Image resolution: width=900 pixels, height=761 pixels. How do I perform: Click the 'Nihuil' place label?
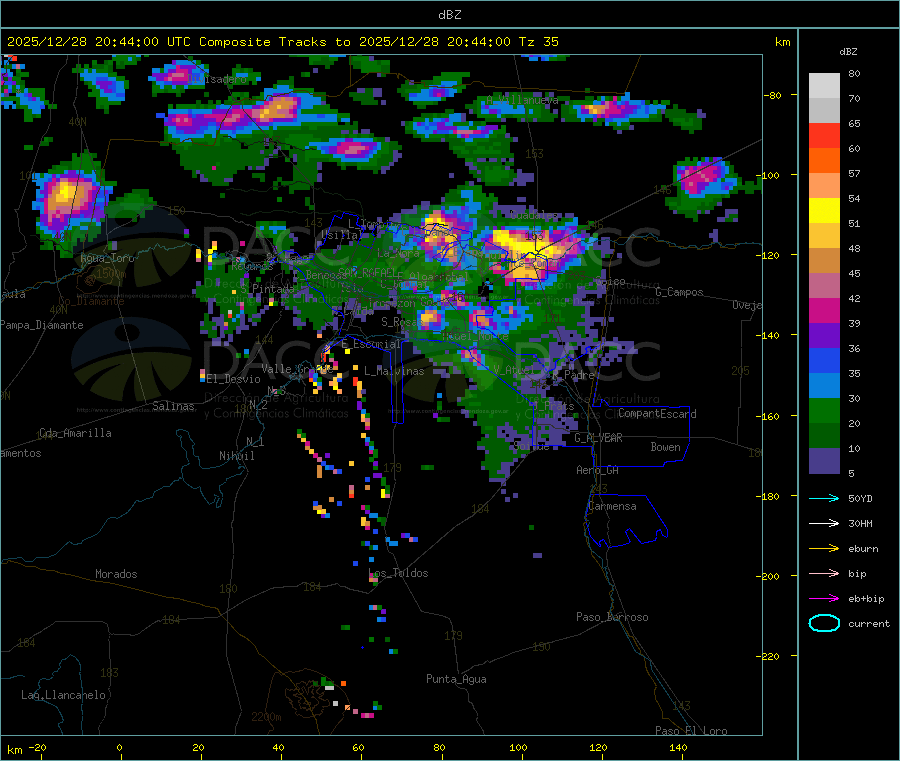[237, 456]
